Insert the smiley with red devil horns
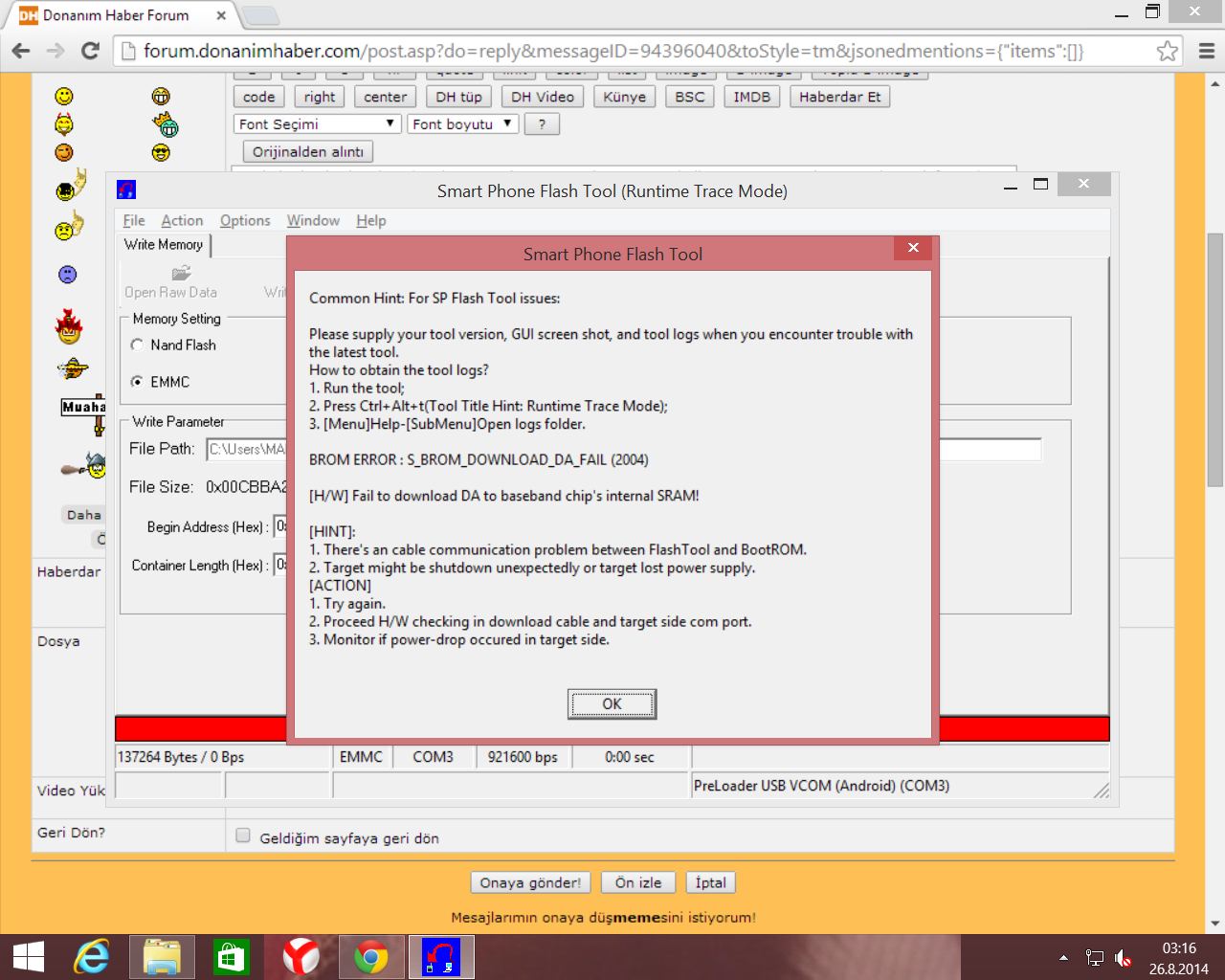Screen dimensions: 1225x980 [64, 123]
